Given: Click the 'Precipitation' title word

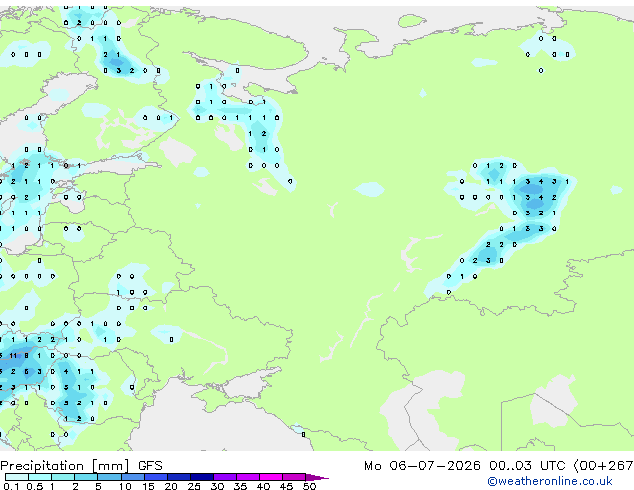Looking at the screenshot, I should coord(42,466).
